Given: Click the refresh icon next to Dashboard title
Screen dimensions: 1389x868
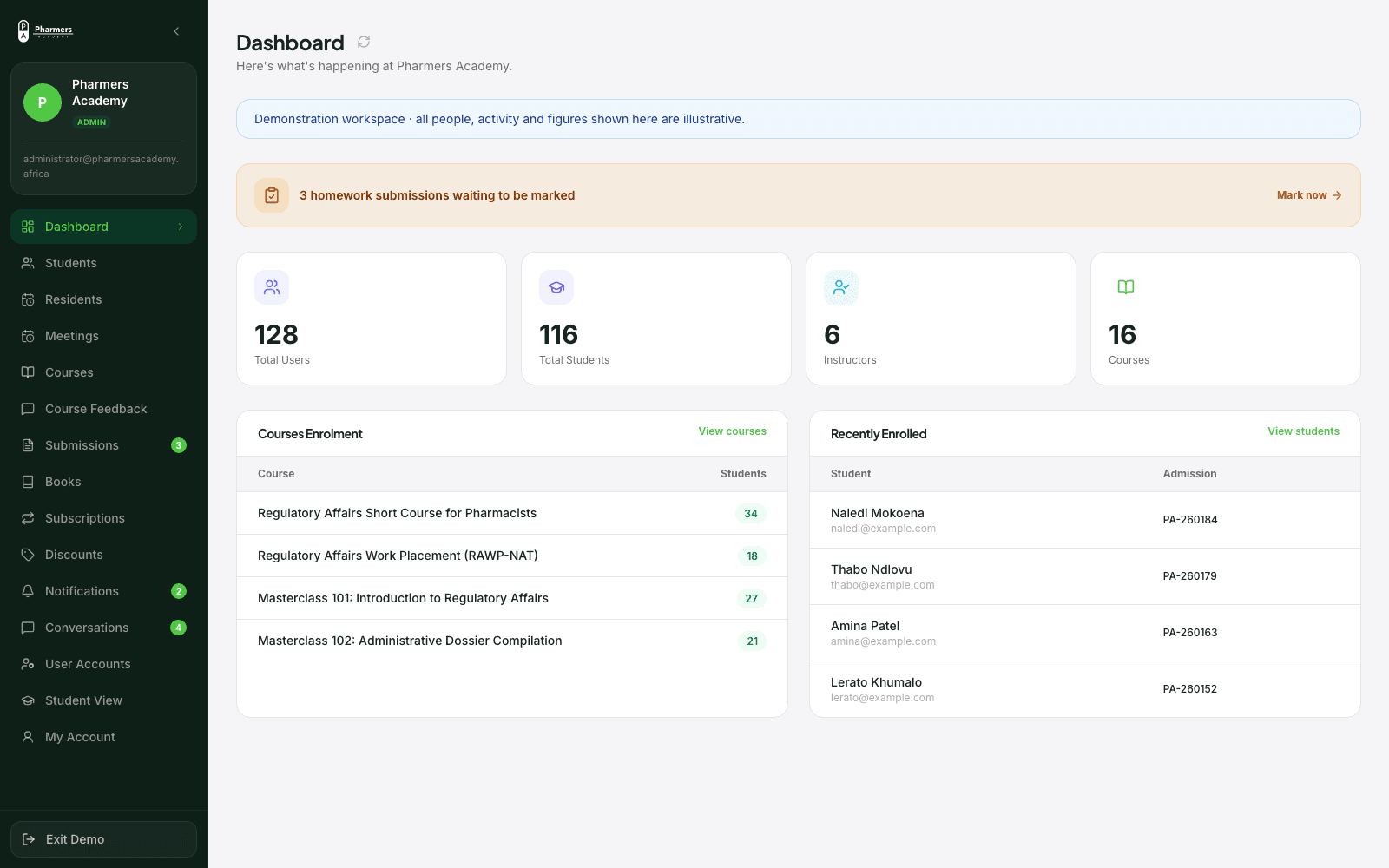Looking at the screenshot, I should 364,42.
